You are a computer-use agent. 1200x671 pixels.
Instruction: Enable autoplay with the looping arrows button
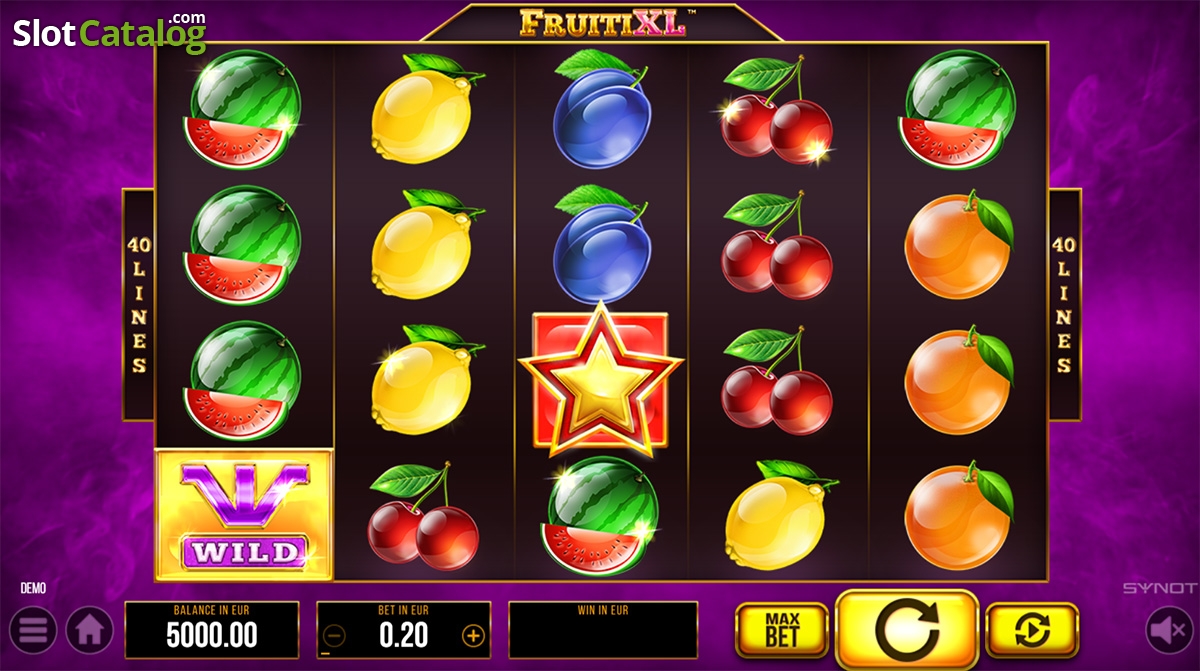[1032, 630]
